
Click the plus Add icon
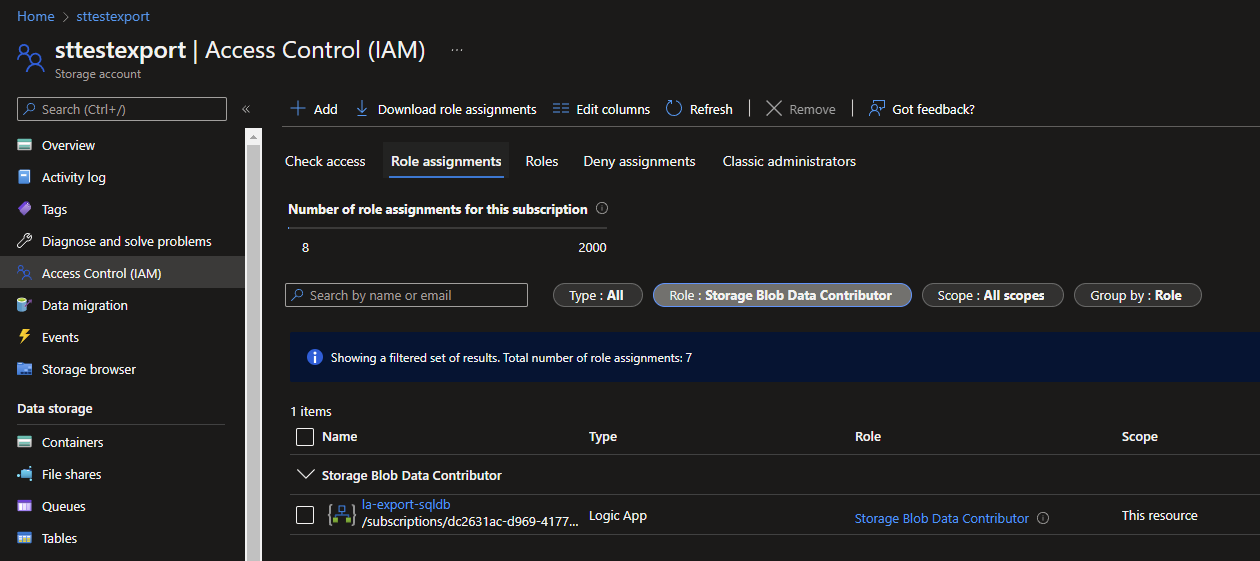tap(298, 108)
